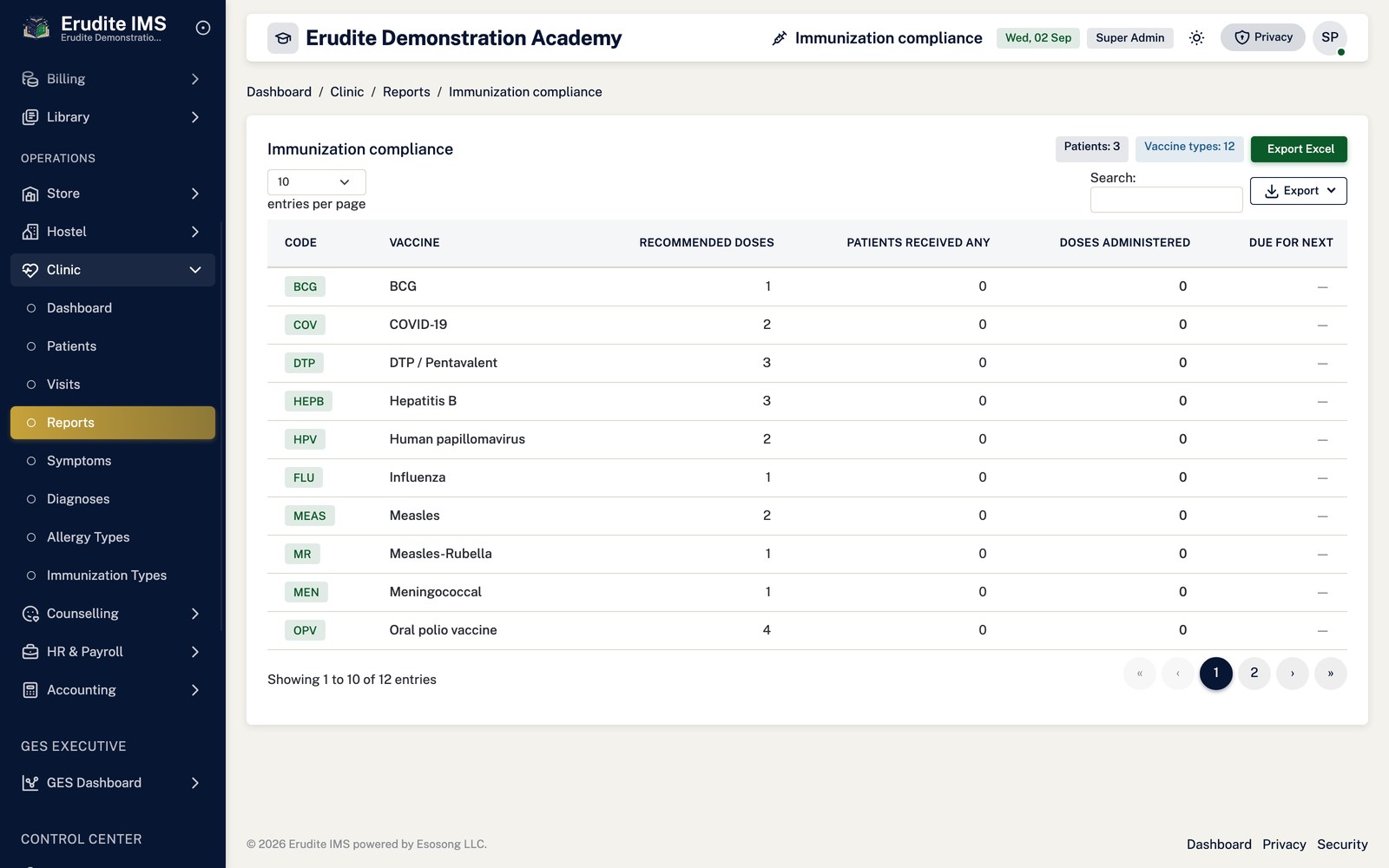Click the Clinic breadcrumb link

click(347, 92)
